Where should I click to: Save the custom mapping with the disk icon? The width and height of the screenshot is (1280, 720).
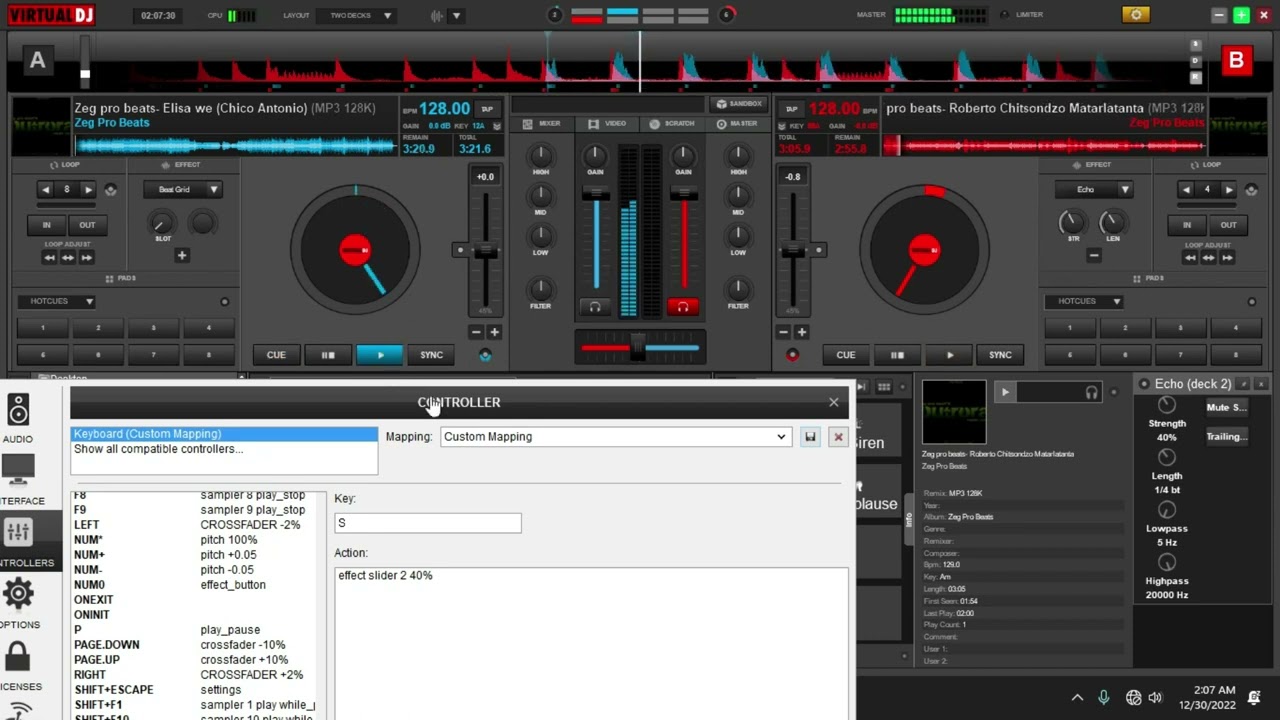pos(810,437)
